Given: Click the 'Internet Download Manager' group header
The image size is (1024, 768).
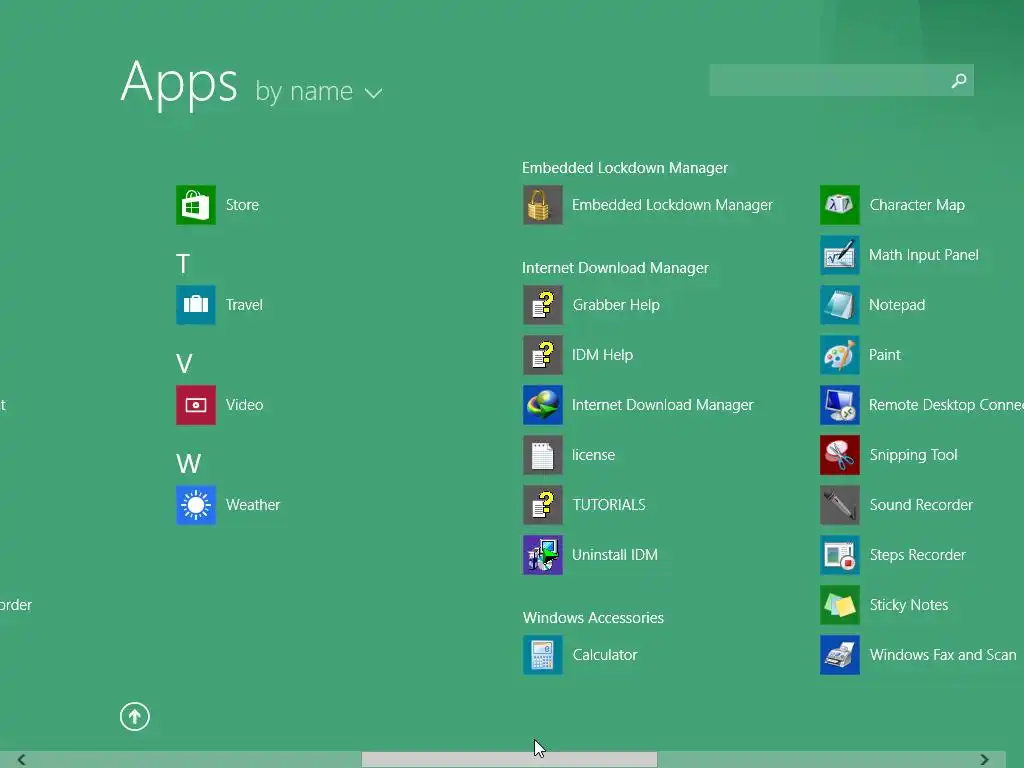Looking at the screenshot, I should [615, 268].
